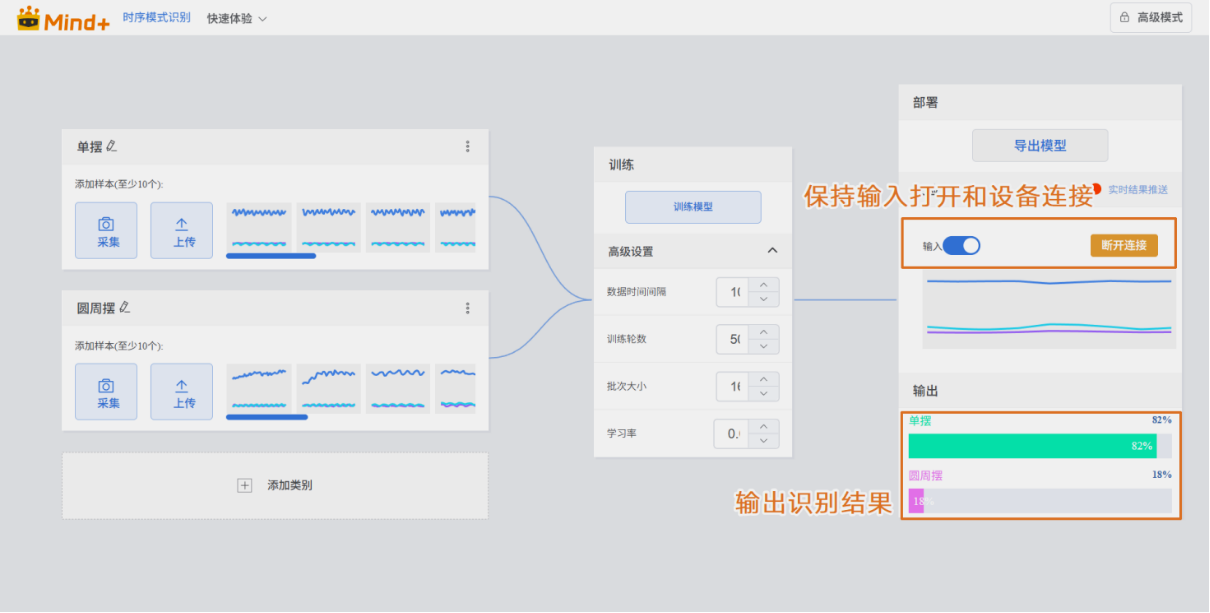1210x613 pixels.
Task: Open the 快速体验 dropdown menu
Action: [237, 18]
